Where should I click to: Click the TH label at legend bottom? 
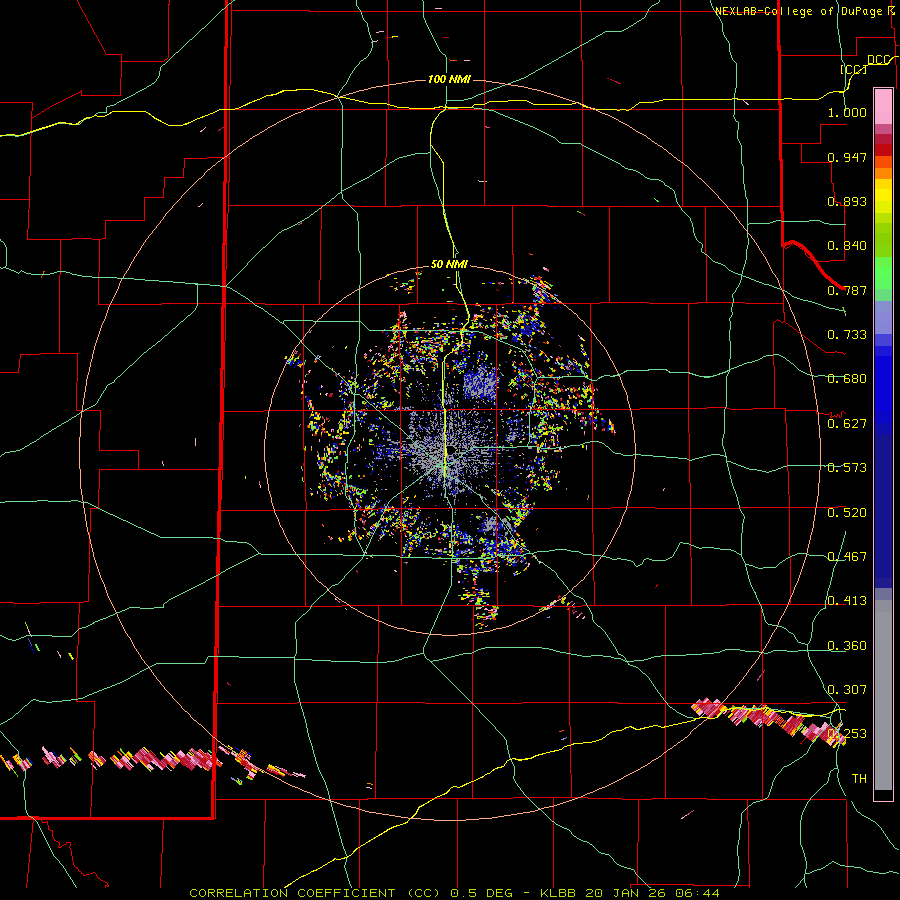pos(859,779)
